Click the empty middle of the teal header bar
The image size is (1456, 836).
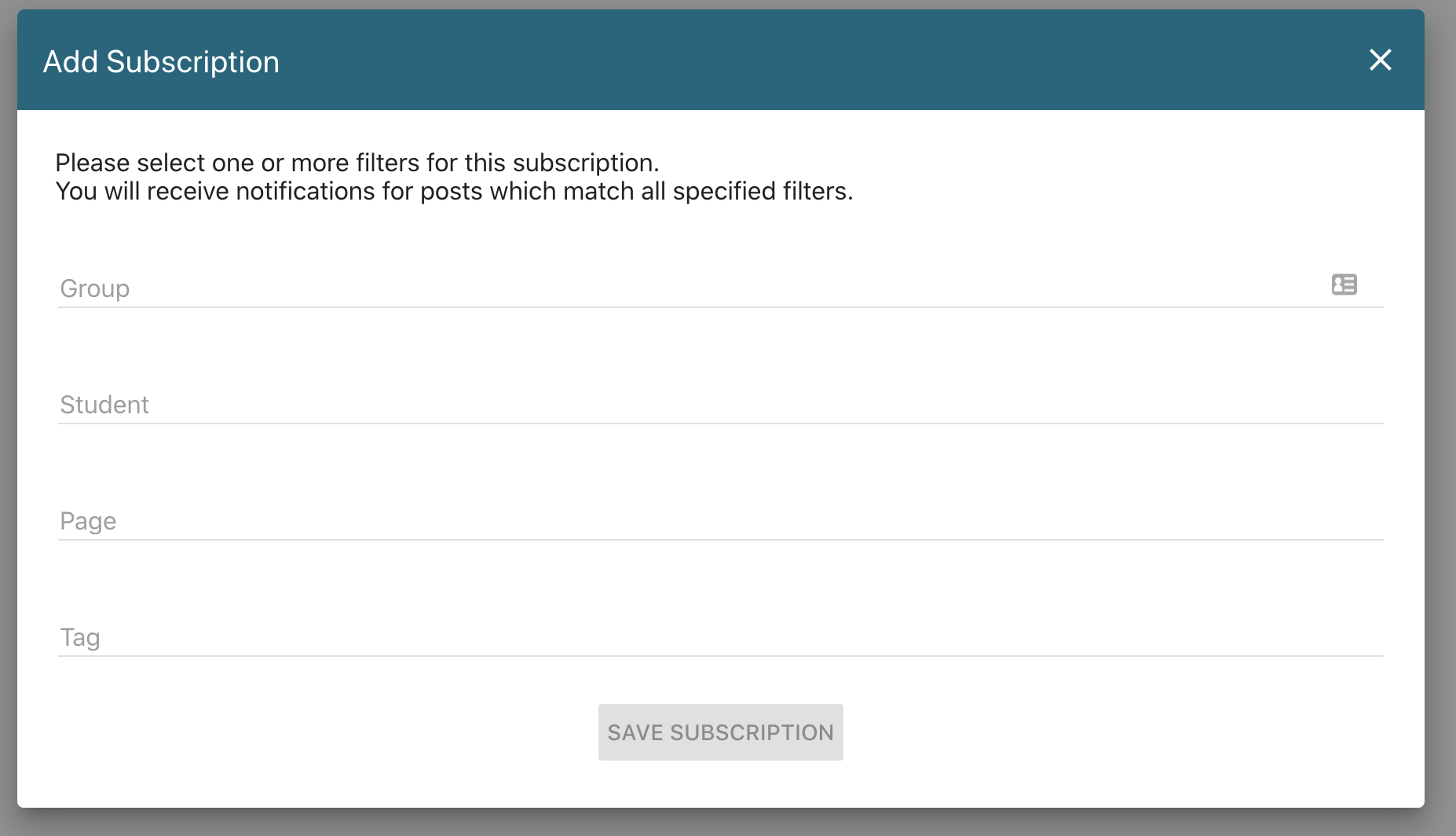tap(785, 60)
